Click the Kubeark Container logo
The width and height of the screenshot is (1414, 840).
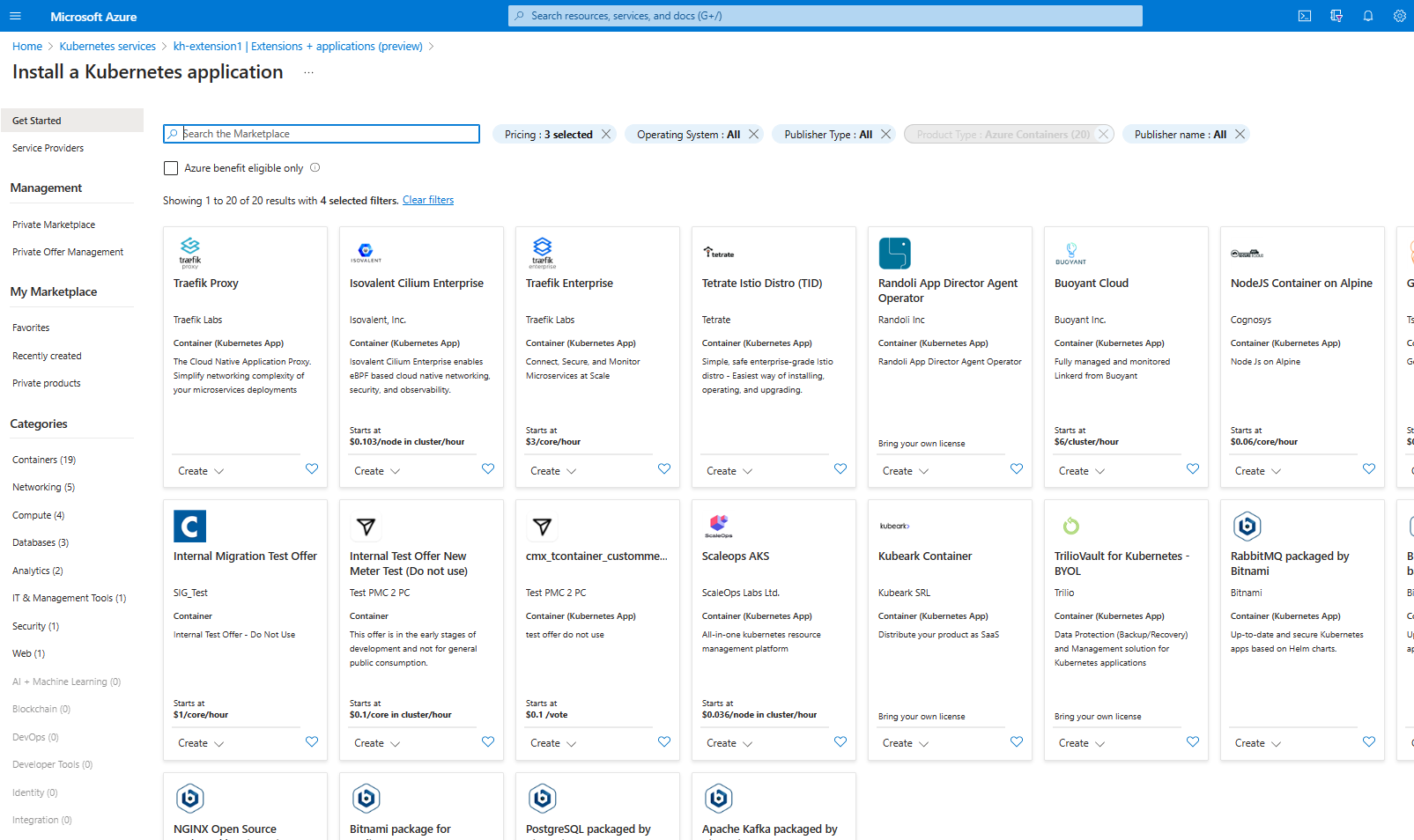click(895, 526)
